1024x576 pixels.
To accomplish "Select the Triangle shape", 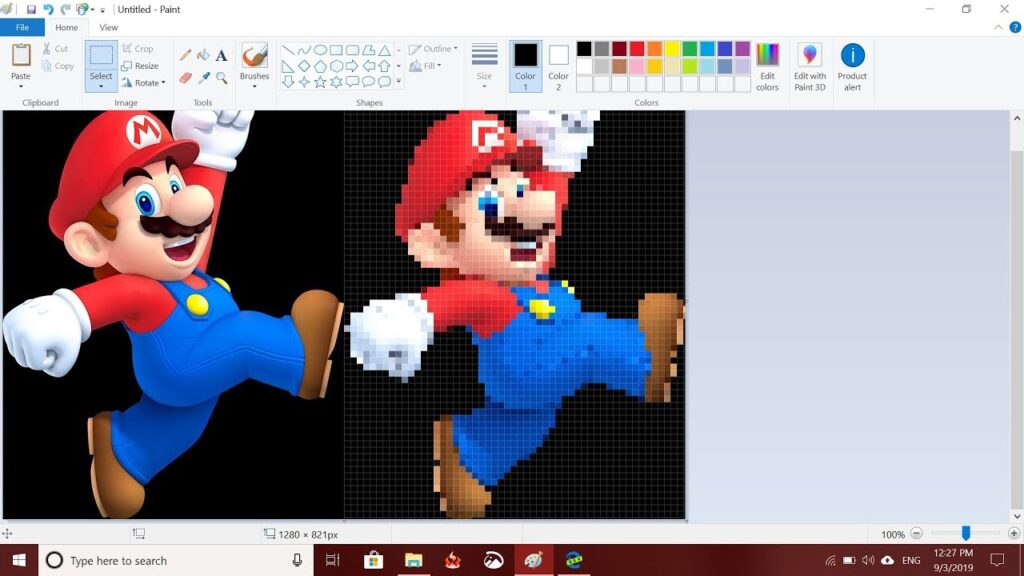I will 385,50.
